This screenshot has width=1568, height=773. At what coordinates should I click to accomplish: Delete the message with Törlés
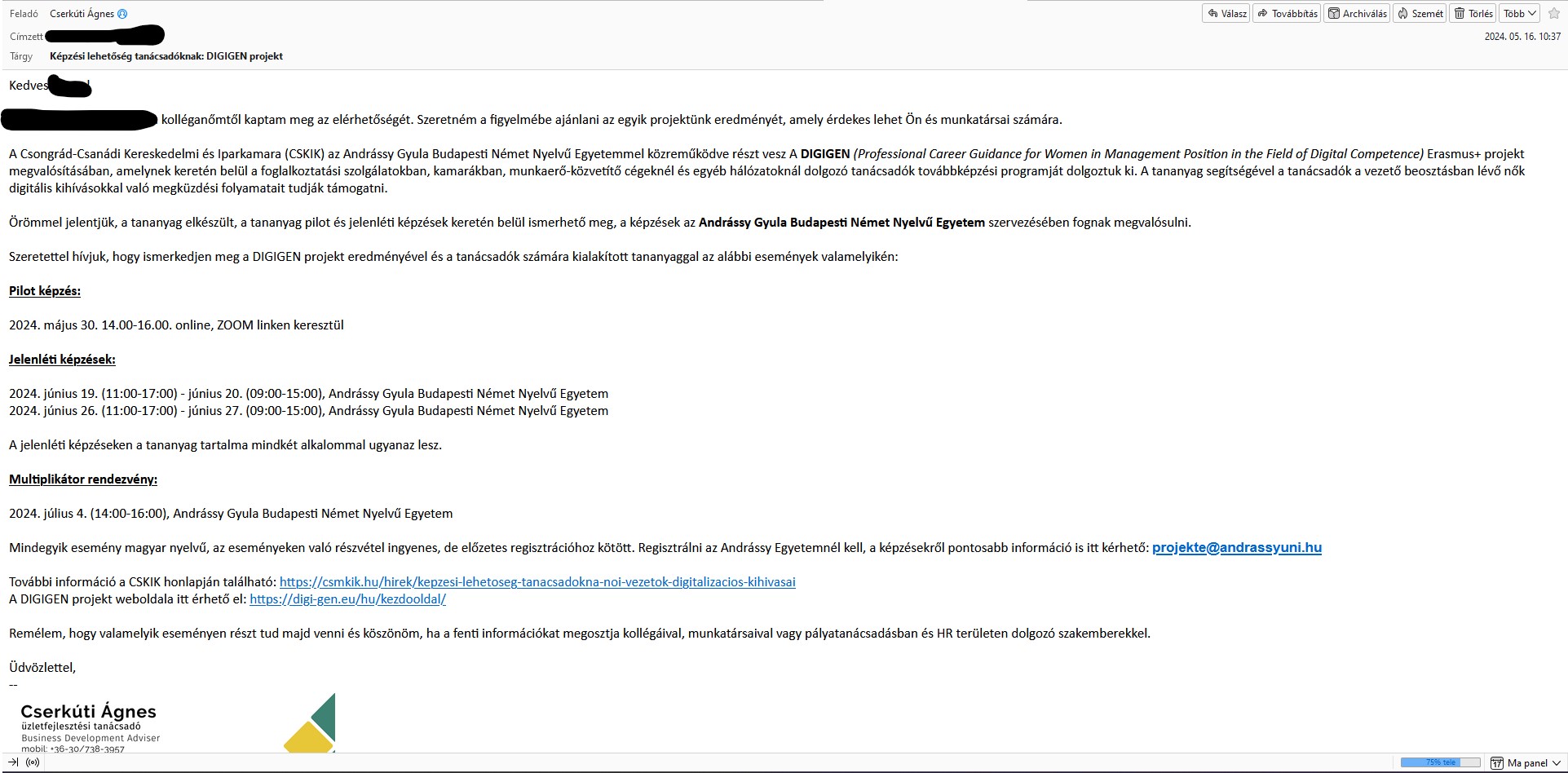point(1473,13)
